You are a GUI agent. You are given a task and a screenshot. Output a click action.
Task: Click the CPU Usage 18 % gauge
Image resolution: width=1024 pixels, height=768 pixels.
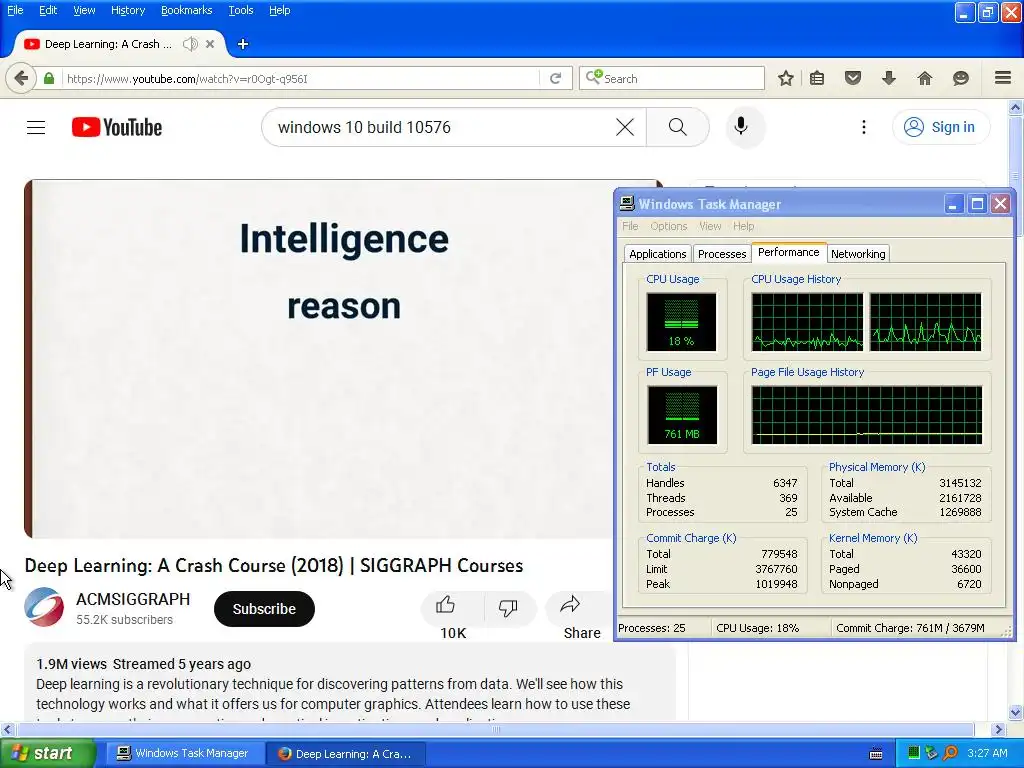click(x=681, y=322)
